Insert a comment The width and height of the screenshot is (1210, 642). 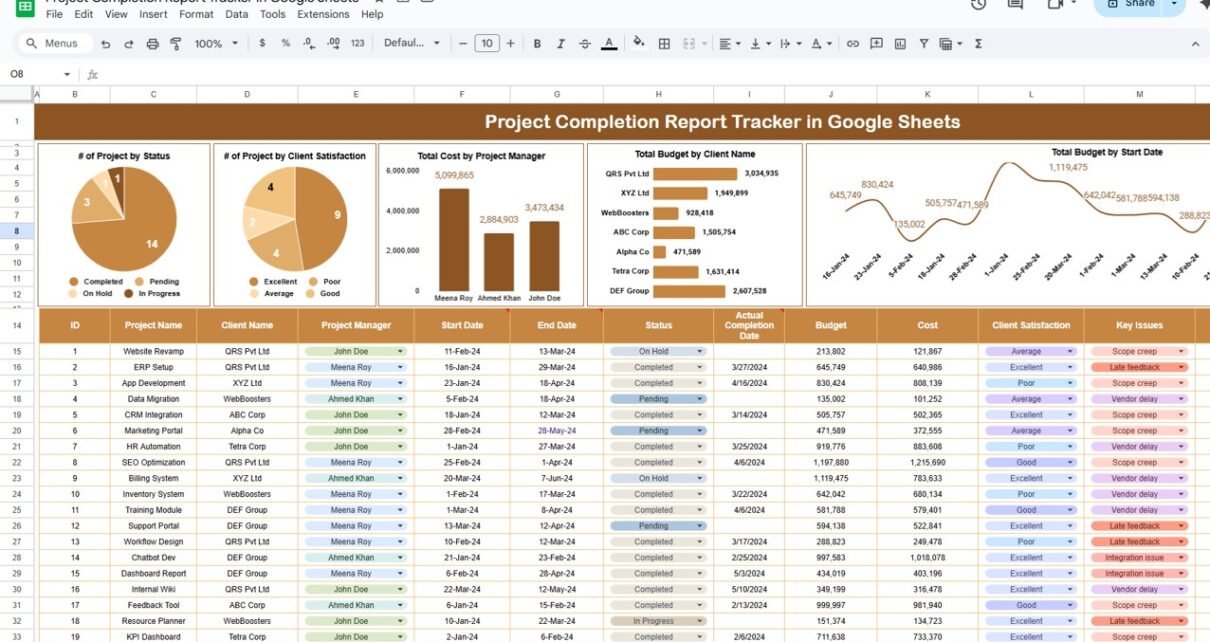coord(877,44)
